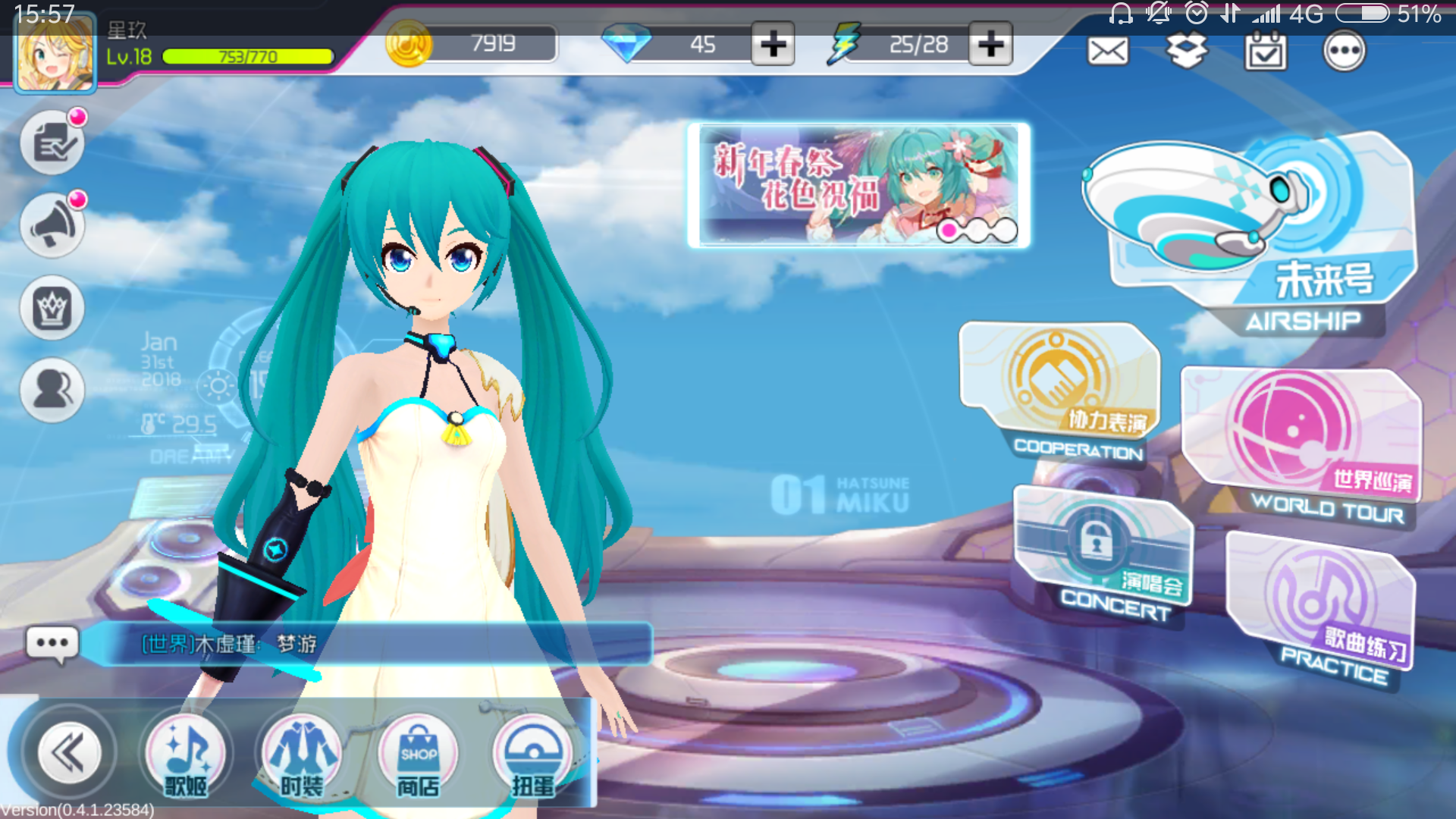
Task: Tap the alarm clock status icon
Action: point(1197,13)
